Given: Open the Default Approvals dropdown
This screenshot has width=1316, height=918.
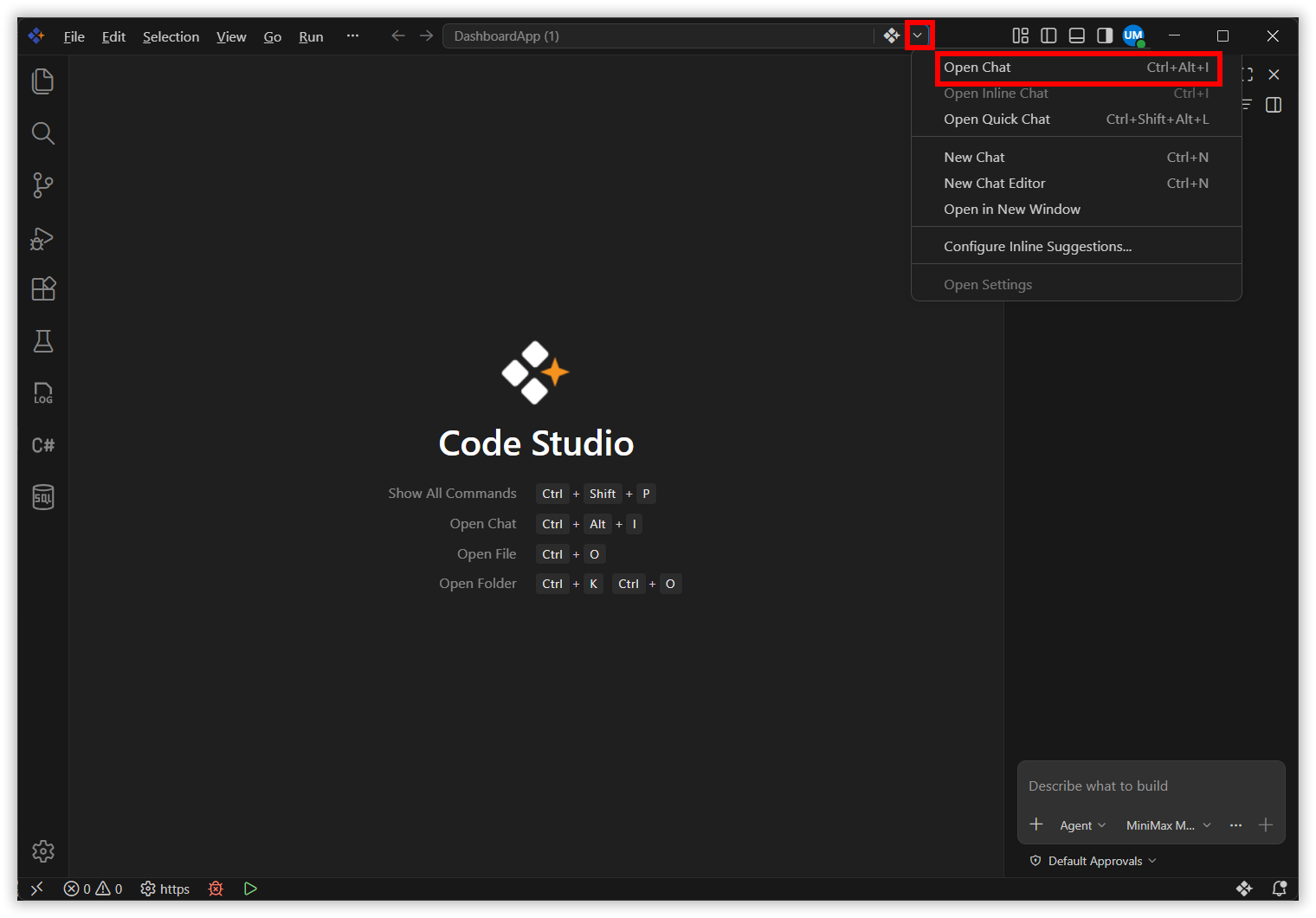Looking at the screenshot, I should click(1093, 861).
